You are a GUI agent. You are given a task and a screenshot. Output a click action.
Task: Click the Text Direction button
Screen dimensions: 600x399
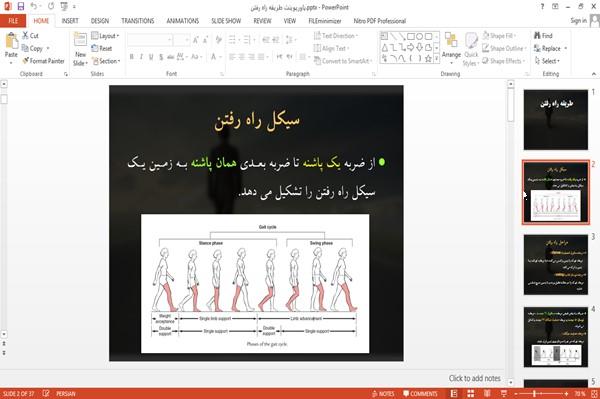pyautogui.click(x=336, y=36)
